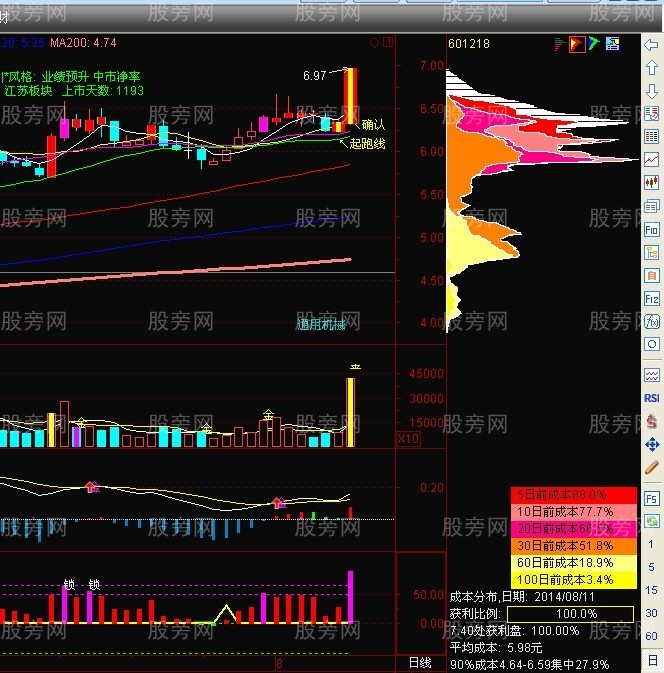Select the RSI indicator icon
The height and width of the screenshot is (673, 664).
click(x=652, y=398)
